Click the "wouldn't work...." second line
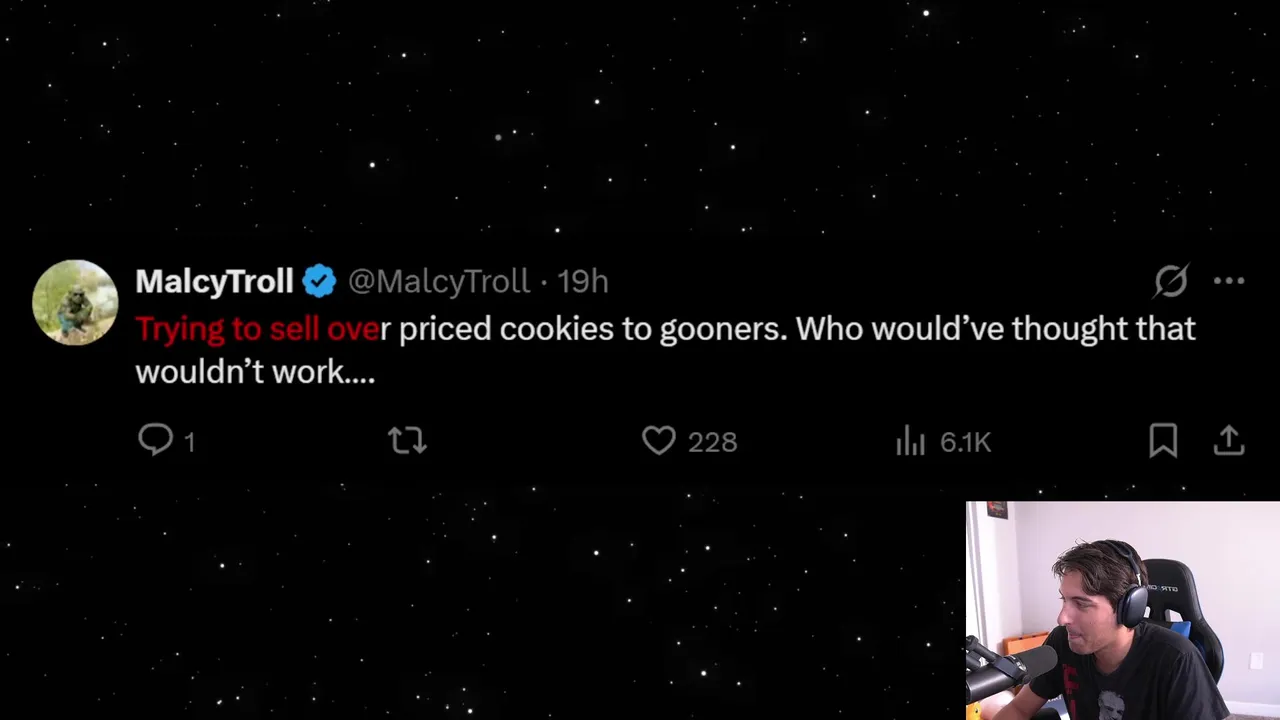Viewport: 1280px width, 720px height. coord(255,372)
